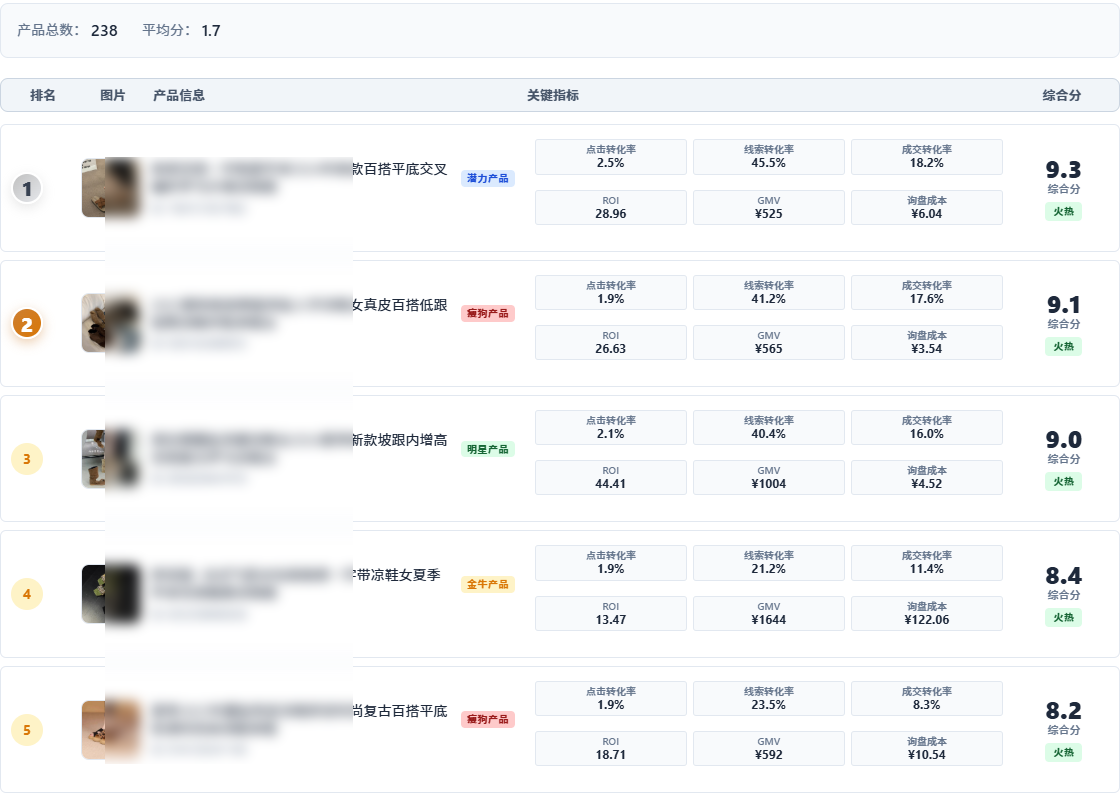Click the 明星产品 tag
The height and width of the screenshot is (795, 1120).
(x=488, y=450)
